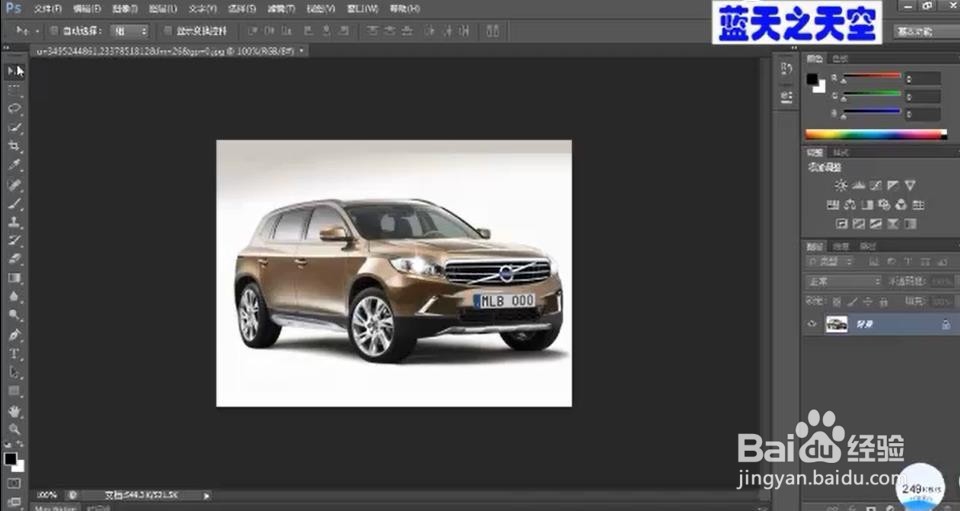Add a Hue/Saturation adjustment layer
The height and width of the screenshot is (511, 960).
[833, 205]
